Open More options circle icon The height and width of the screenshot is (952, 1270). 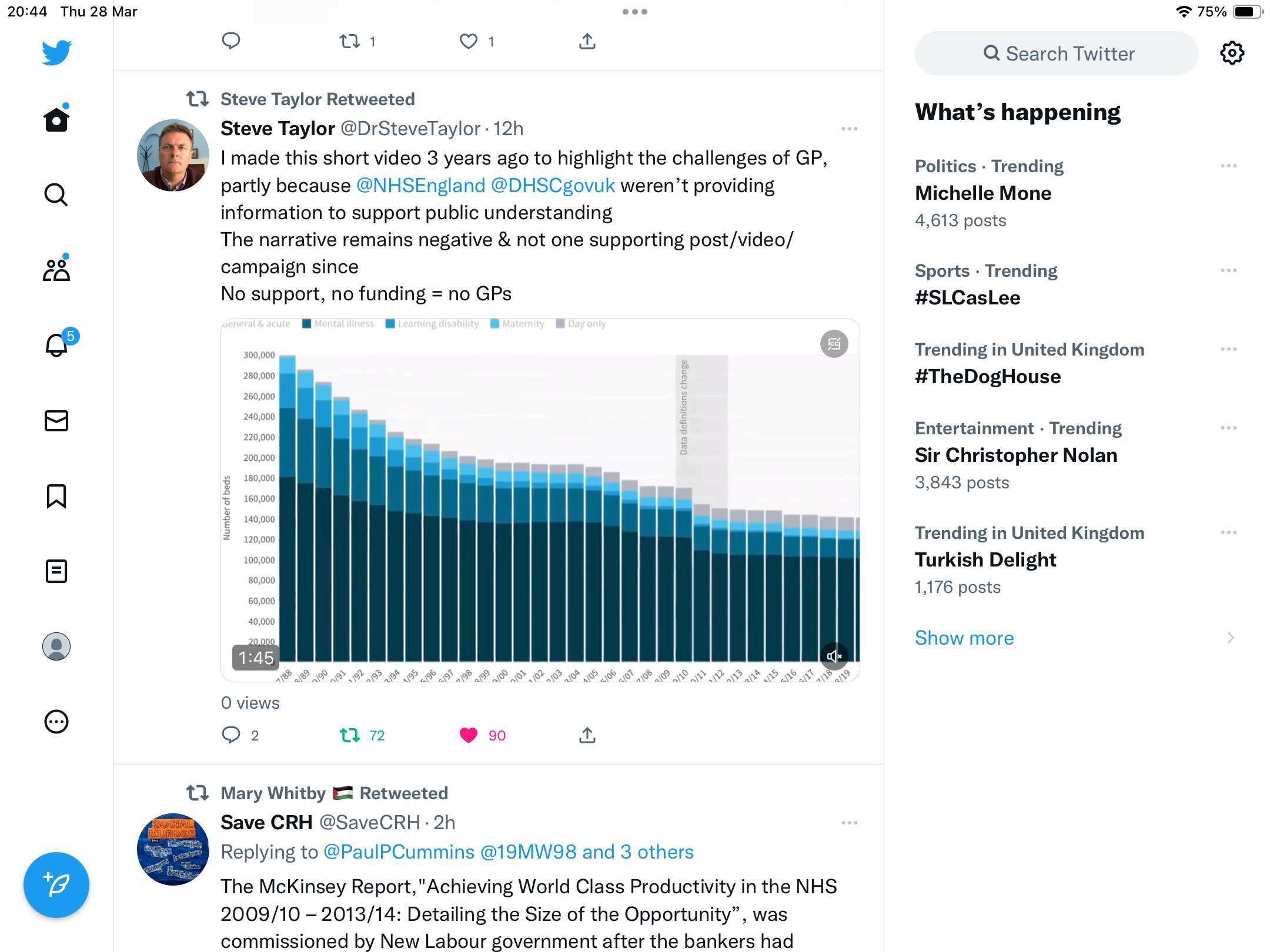pos(56,722)
